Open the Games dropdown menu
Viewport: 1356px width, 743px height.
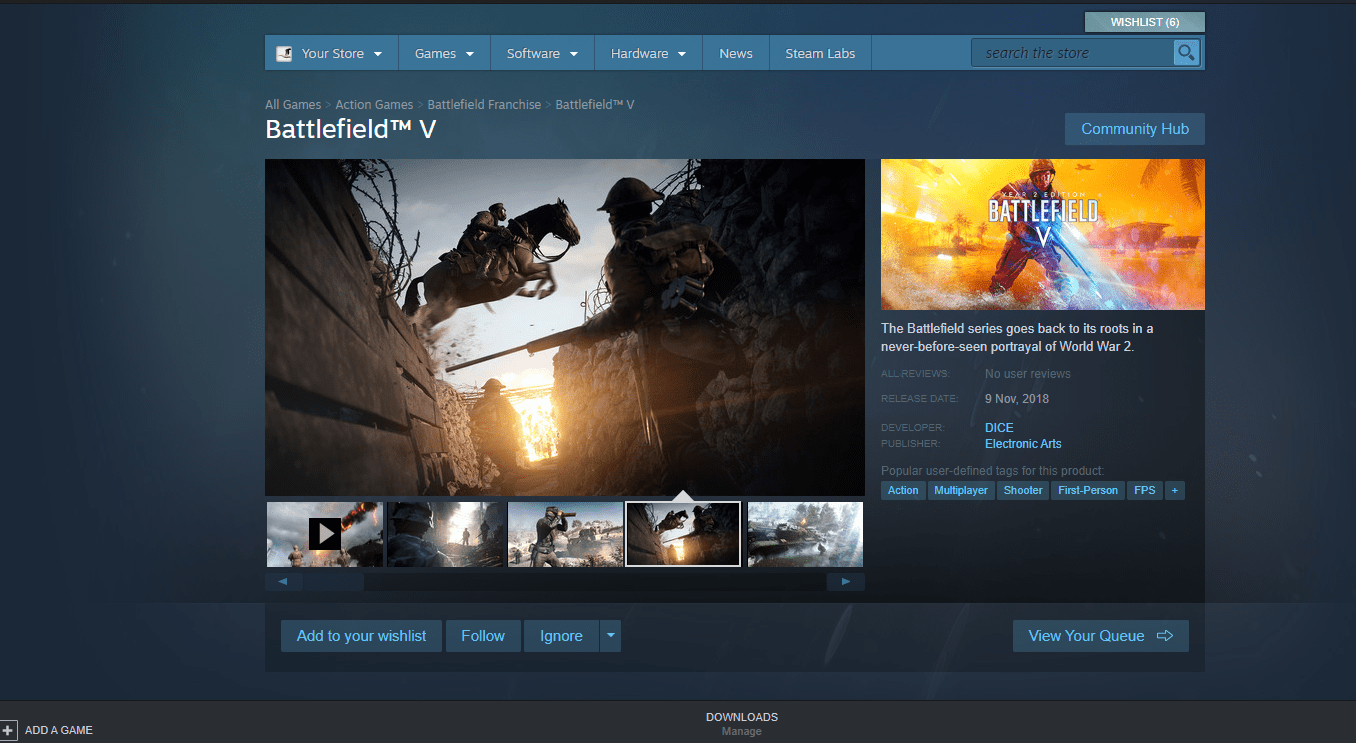pos(444,53)
